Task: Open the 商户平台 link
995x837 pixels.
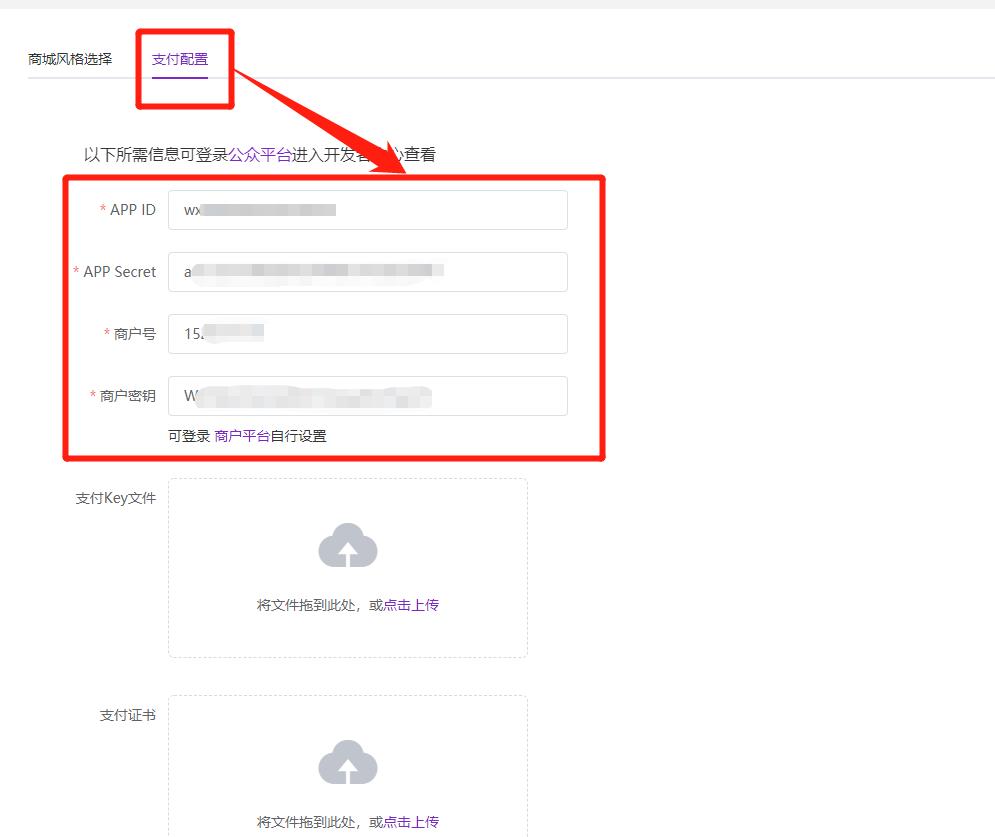Action: 242,436
